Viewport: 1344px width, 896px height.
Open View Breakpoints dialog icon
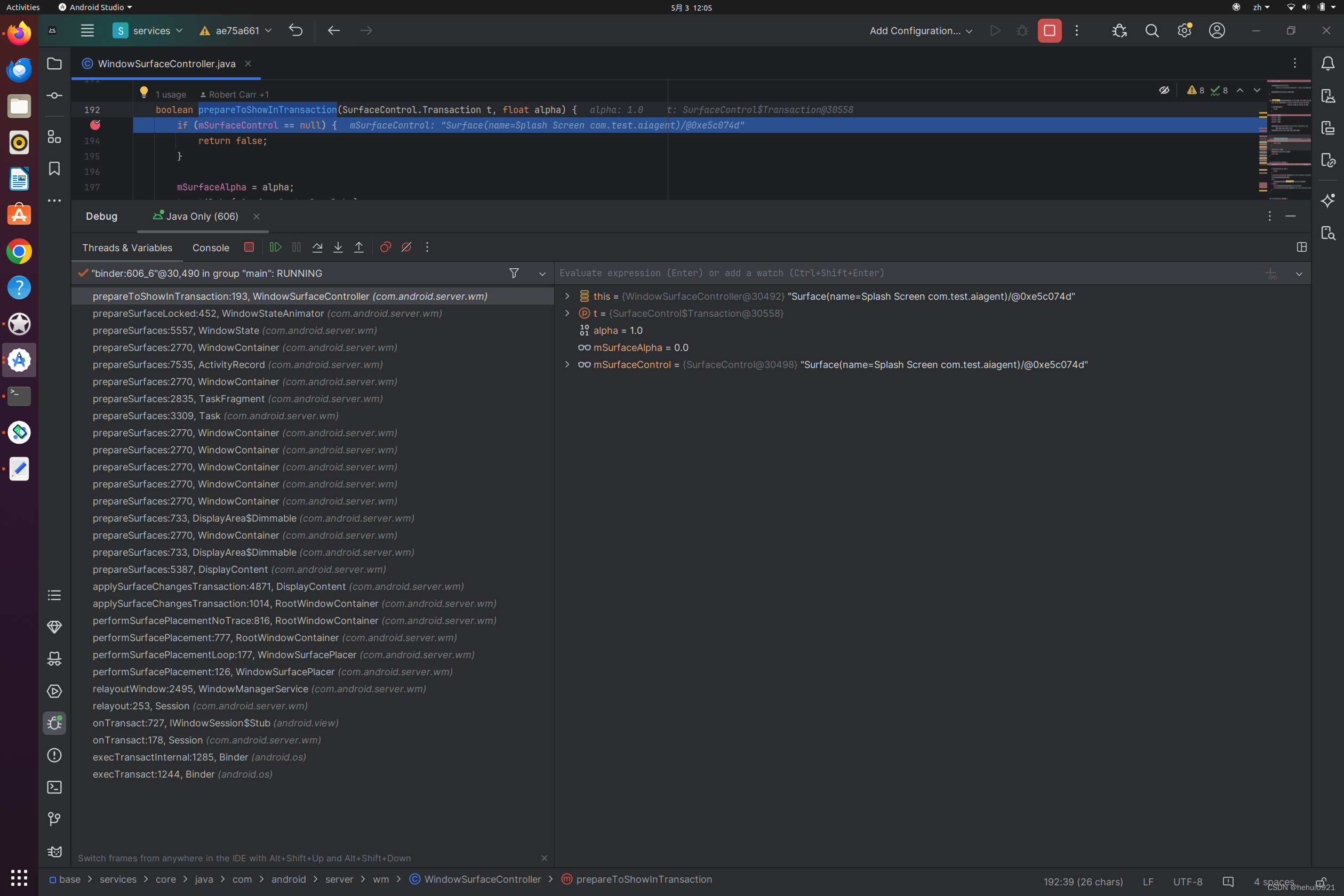coord(386,247)
